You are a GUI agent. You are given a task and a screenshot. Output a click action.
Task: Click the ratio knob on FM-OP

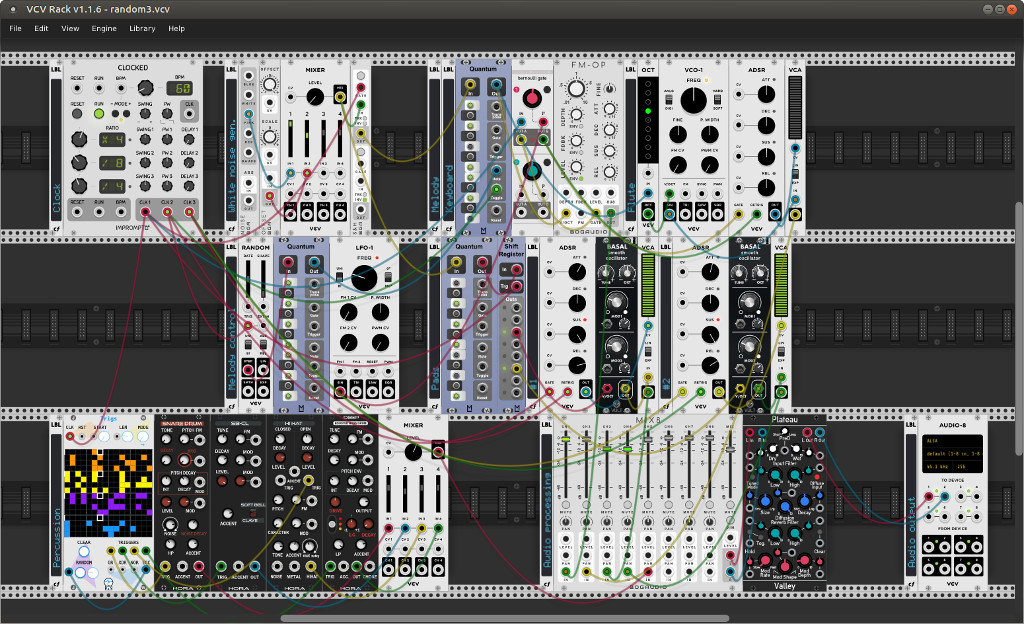click(x=576, y=88)
